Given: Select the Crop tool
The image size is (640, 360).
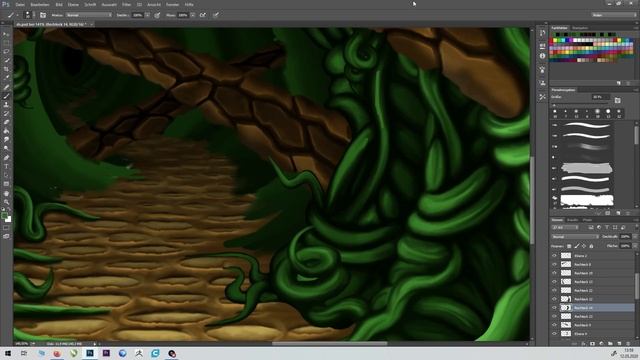Looking at the screenshot, I should click(x=6, y=69).
